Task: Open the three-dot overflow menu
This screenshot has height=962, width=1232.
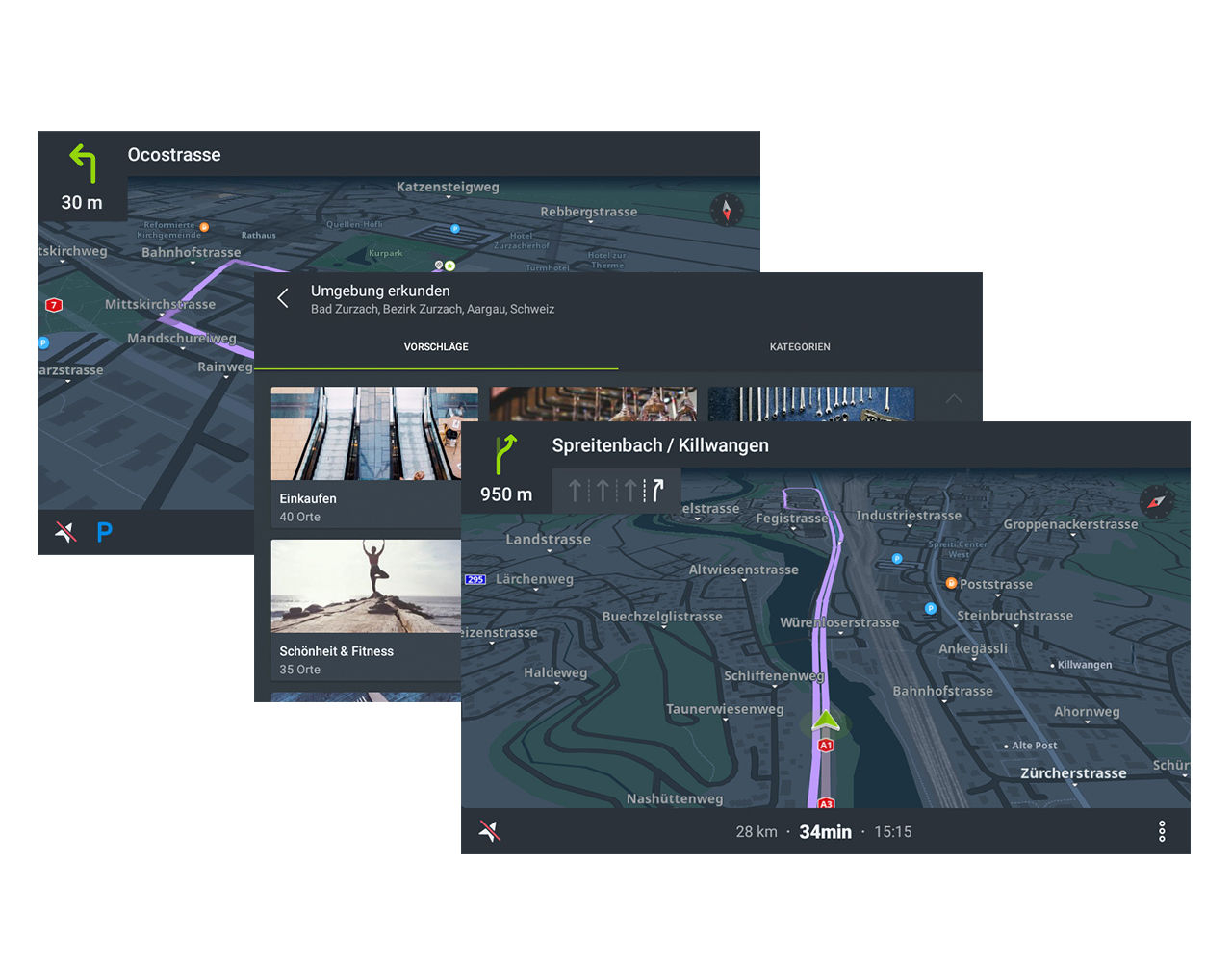Action: [x=1162, y=830]
